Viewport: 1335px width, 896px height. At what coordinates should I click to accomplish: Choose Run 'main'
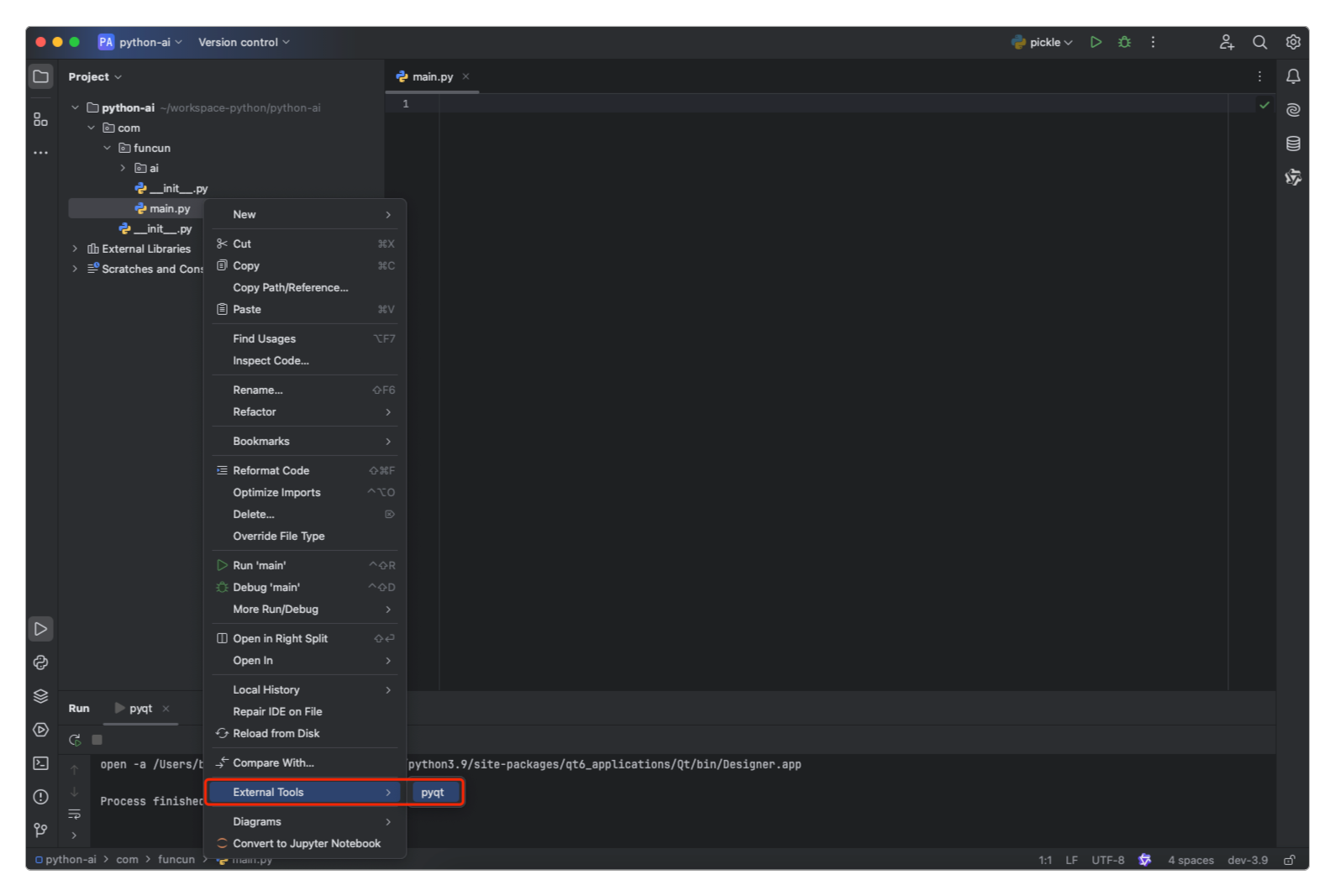[x=305, y=565]
